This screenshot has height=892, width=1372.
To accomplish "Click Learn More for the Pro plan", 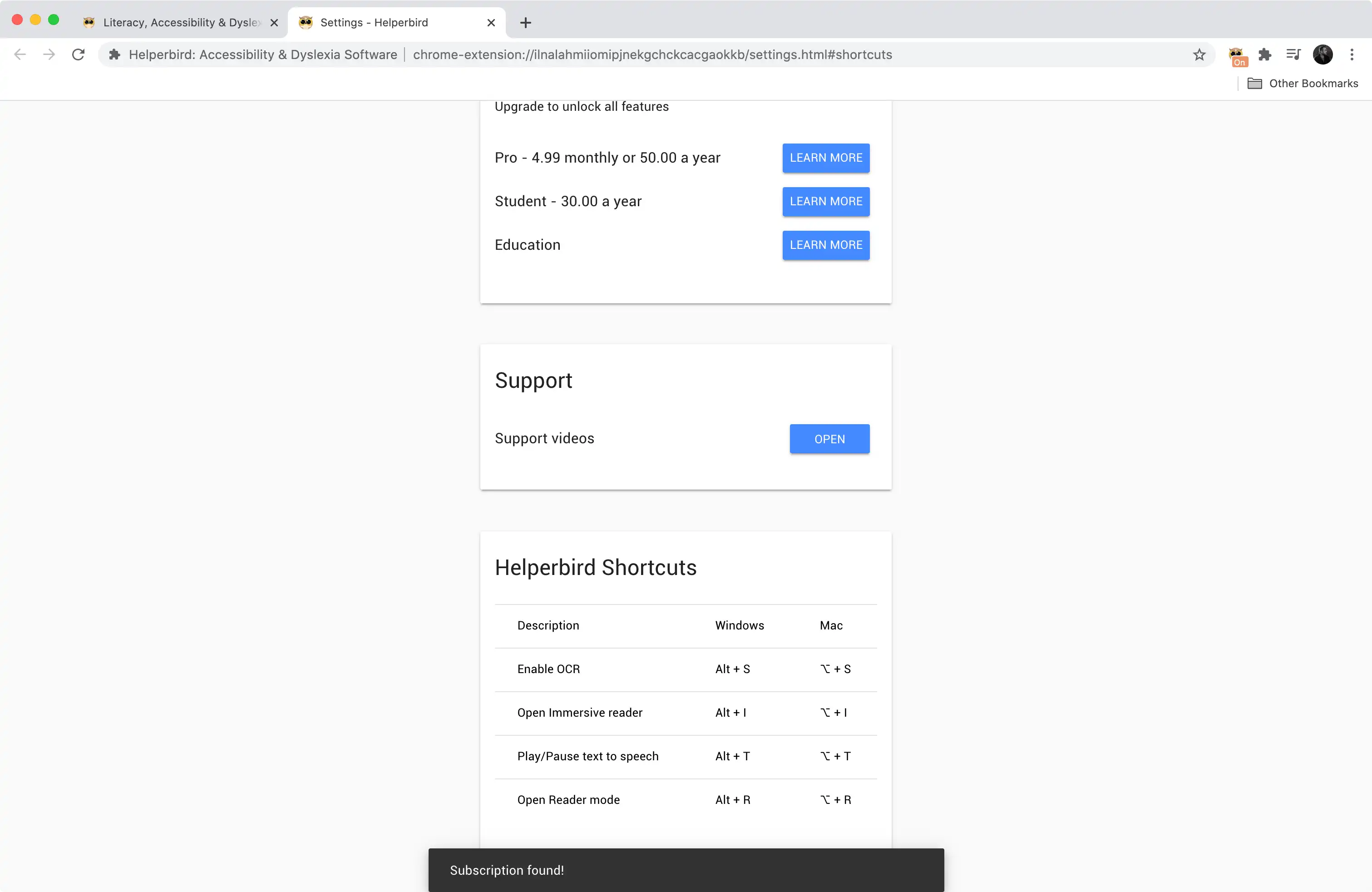I will click(x=825, y=158).
